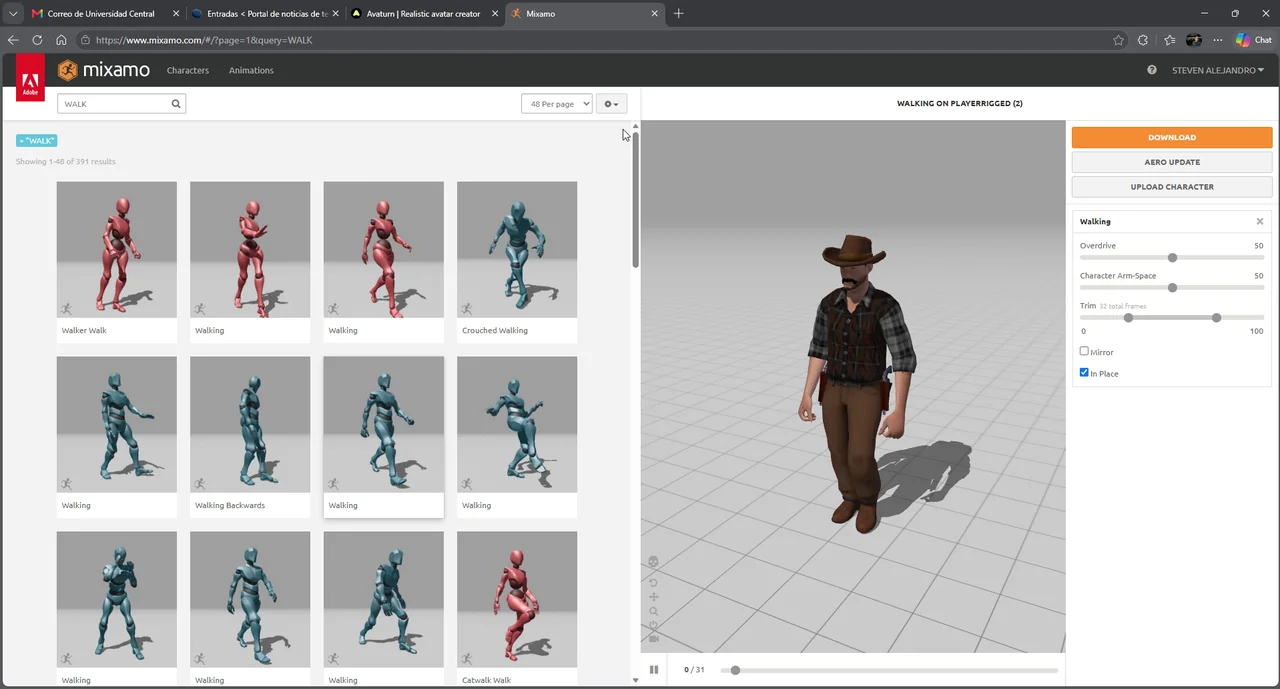Viewport: 1280px width, 689px height.
Task: Click the animation timeline scrubber handle
Action: [735, 670]
